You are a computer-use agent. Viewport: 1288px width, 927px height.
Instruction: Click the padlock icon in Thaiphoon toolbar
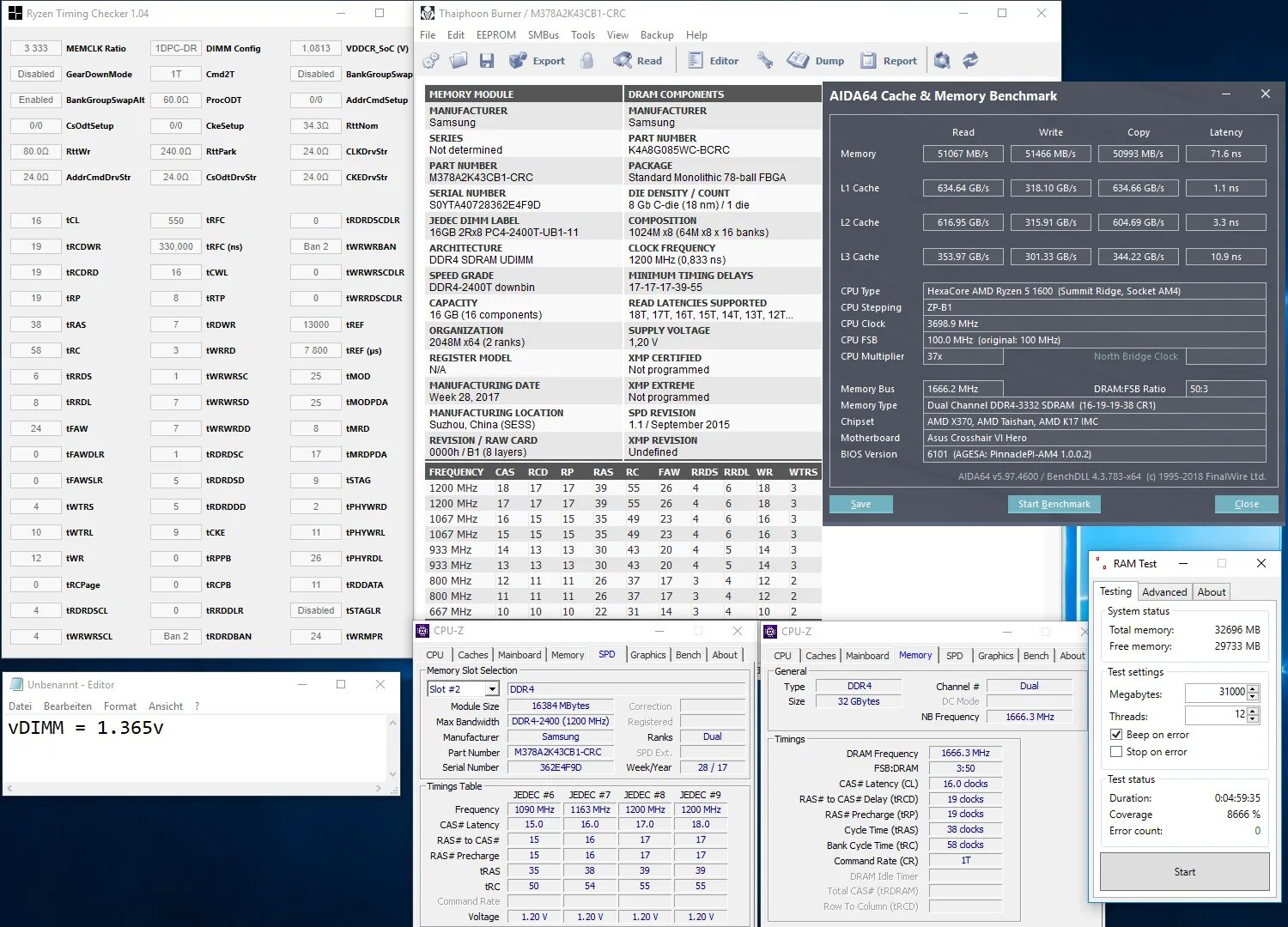coord(586,60)
